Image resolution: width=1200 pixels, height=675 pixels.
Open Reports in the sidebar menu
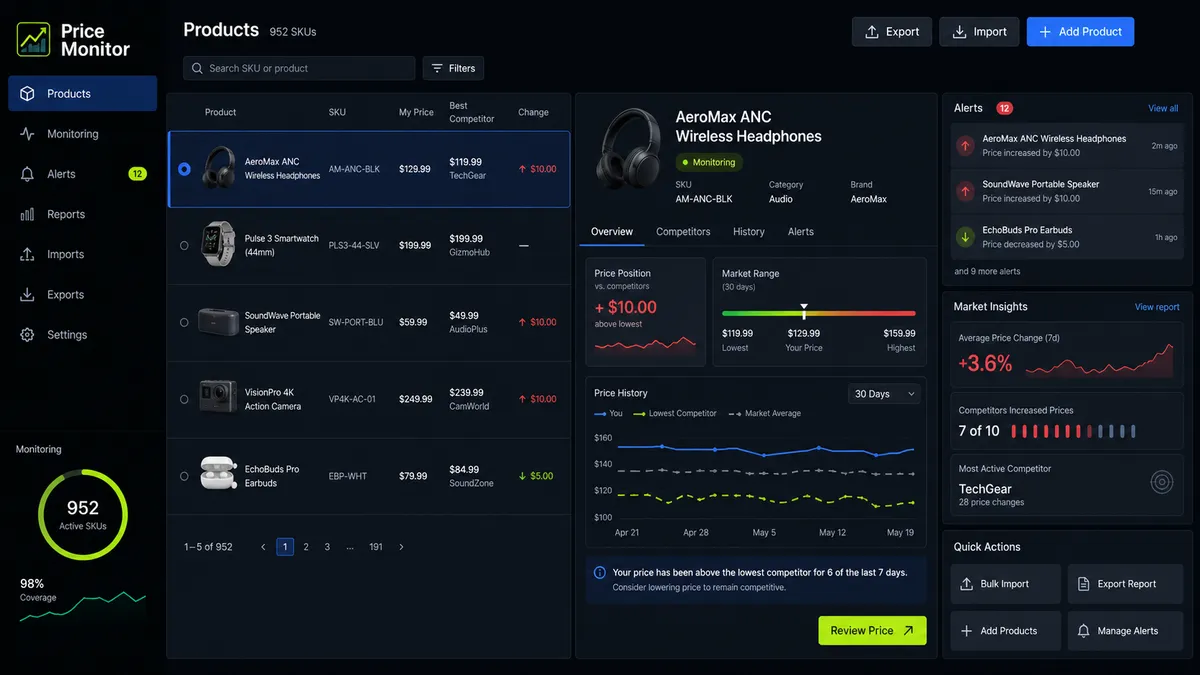coord(82,214)
